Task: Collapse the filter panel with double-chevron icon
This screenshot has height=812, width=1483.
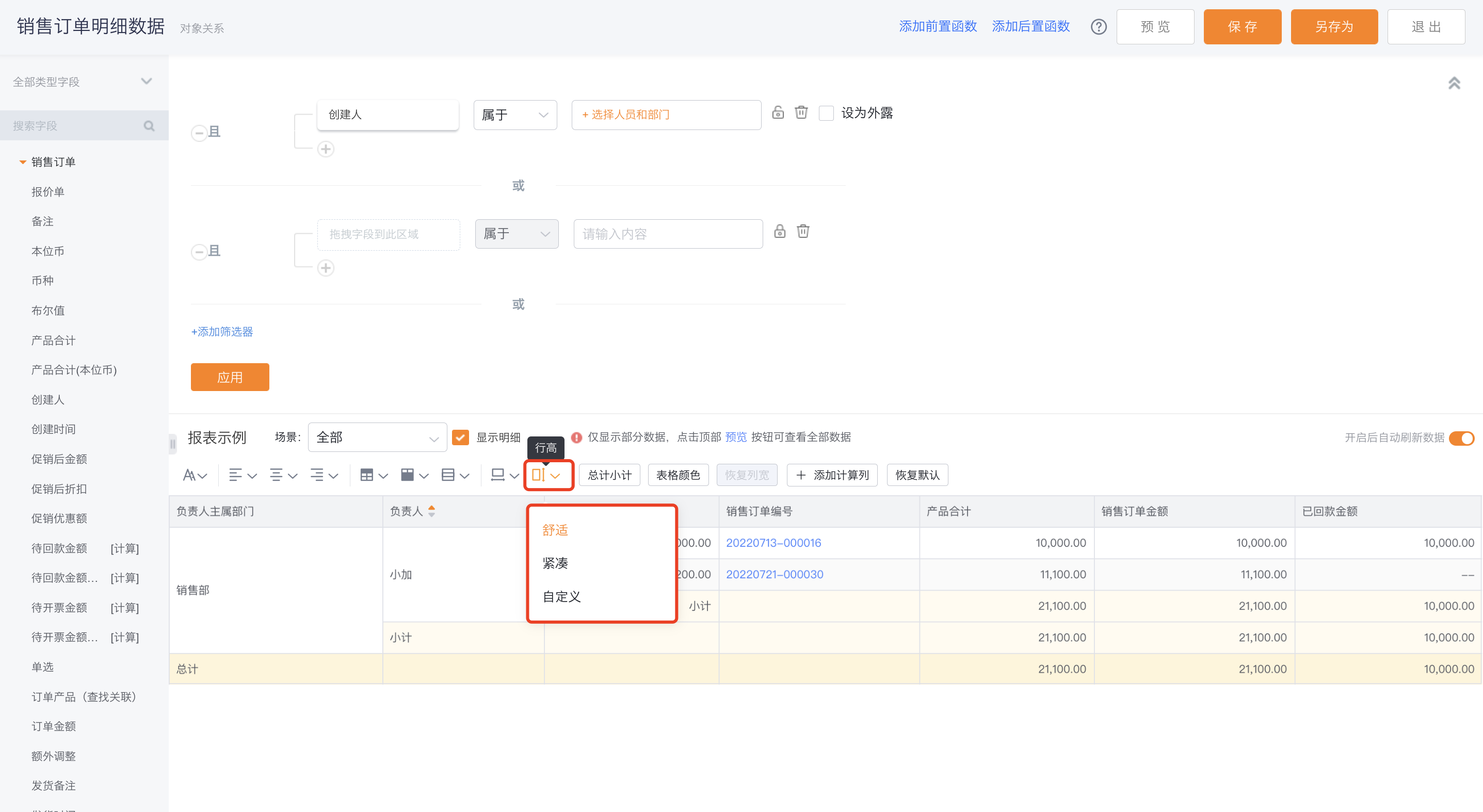Action: coord(1454,84)
